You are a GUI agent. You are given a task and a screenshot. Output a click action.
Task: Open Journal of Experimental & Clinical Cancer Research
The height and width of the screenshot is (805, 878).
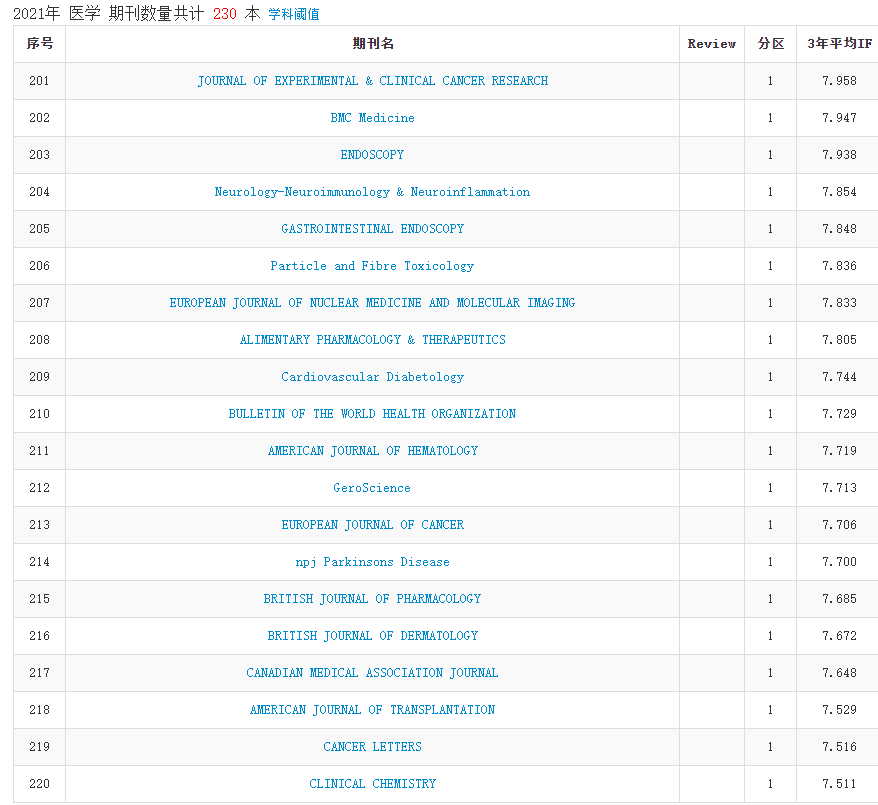click(x=372, y=81)
